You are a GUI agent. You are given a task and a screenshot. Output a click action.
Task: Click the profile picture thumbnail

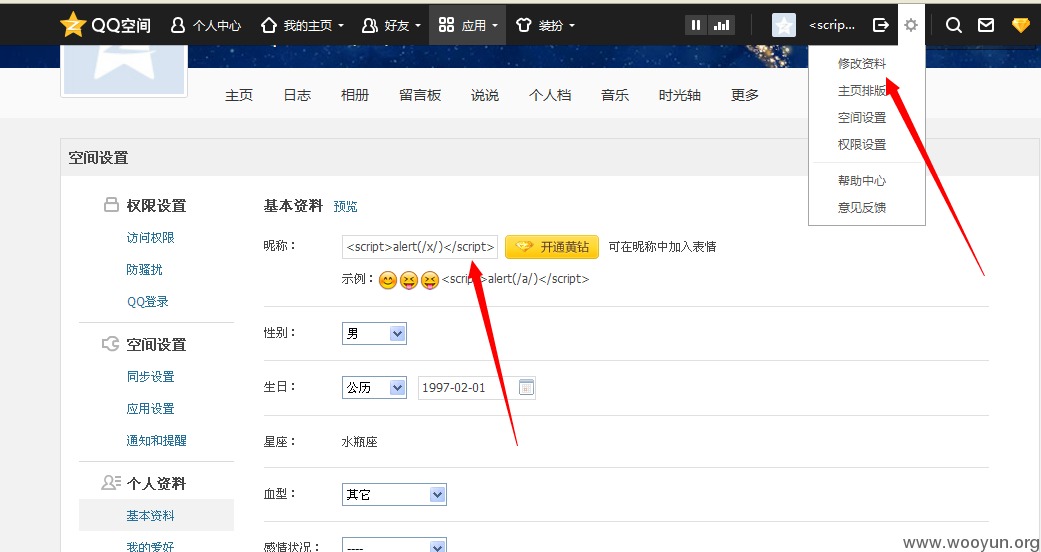pos(124,70)
